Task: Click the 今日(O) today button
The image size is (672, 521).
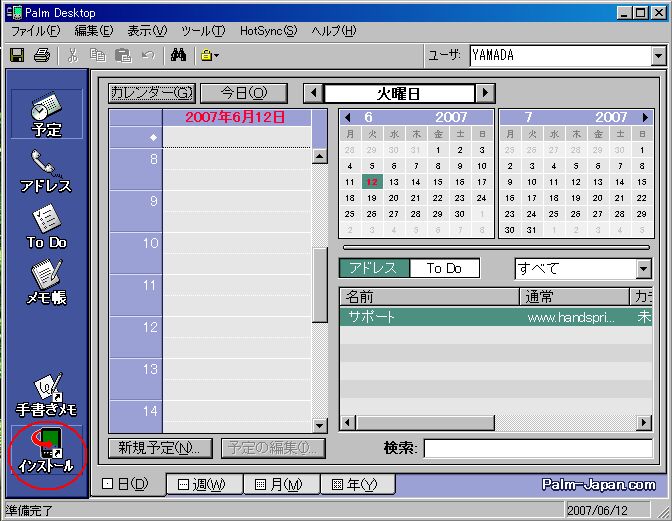Action: tap(244, 93)
